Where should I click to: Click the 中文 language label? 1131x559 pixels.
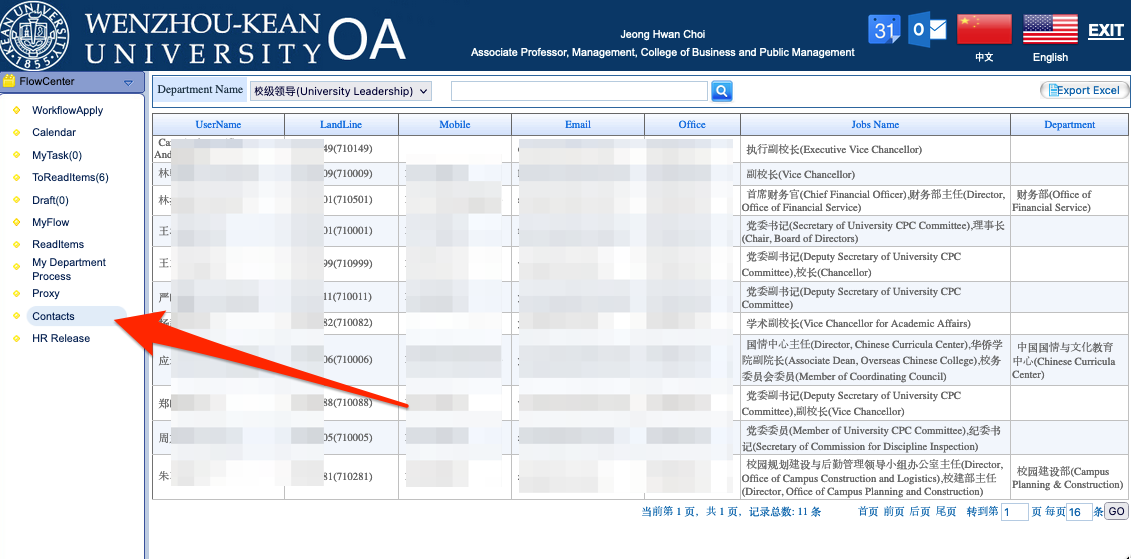click(984, 58)
